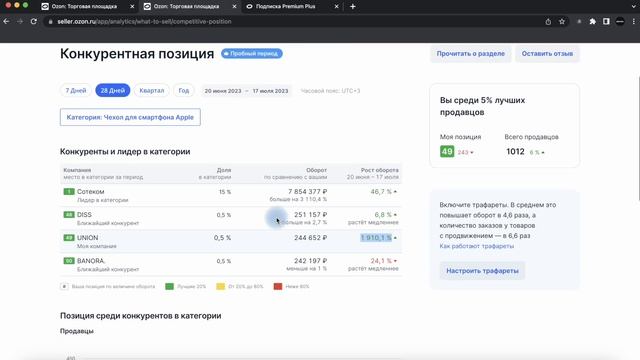Close the first Ozon tab
This screenshot has height=360, width=640.
coord(132,7)
